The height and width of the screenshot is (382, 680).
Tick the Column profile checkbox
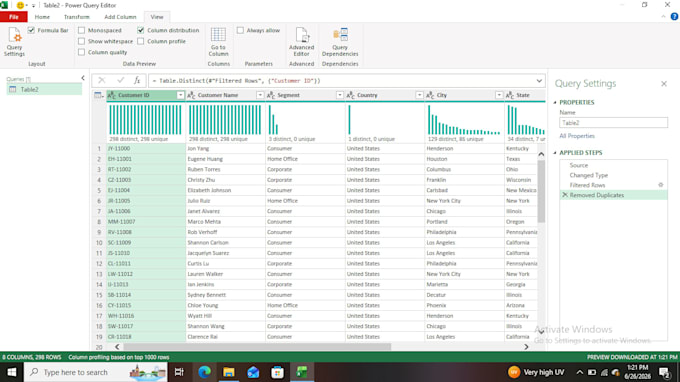tap(141, 41)
